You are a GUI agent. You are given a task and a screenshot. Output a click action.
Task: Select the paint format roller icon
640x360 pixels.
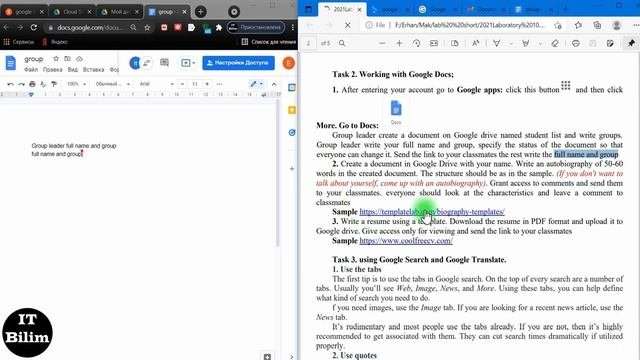[54, 84]
